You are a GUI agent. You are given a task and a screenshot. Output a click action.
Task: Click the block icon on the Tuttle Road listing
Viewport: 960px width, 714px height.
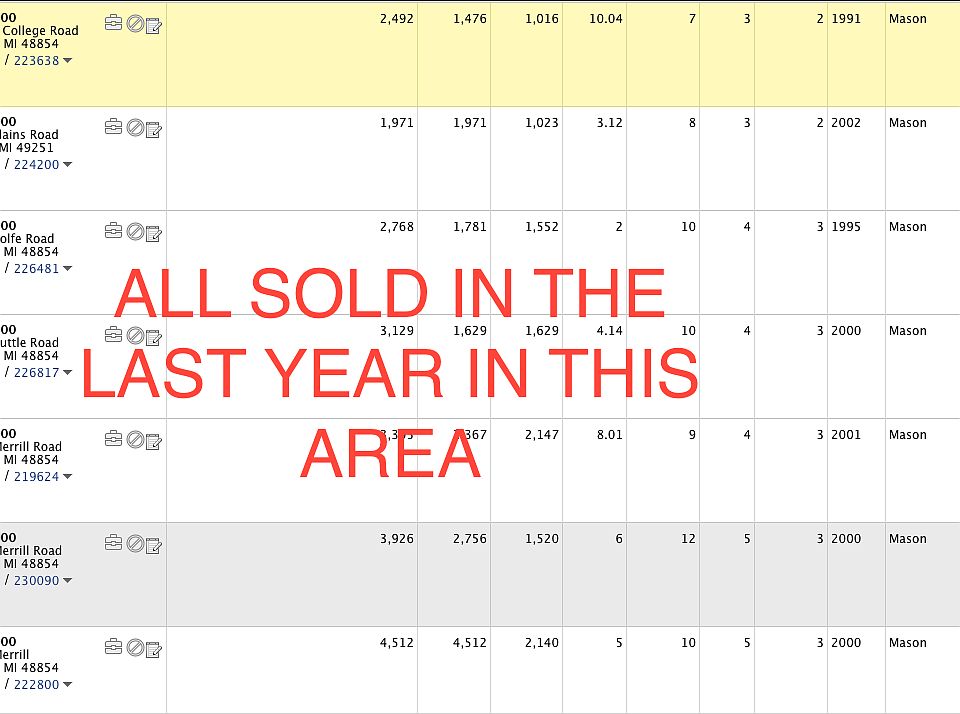tap(134, 335)
